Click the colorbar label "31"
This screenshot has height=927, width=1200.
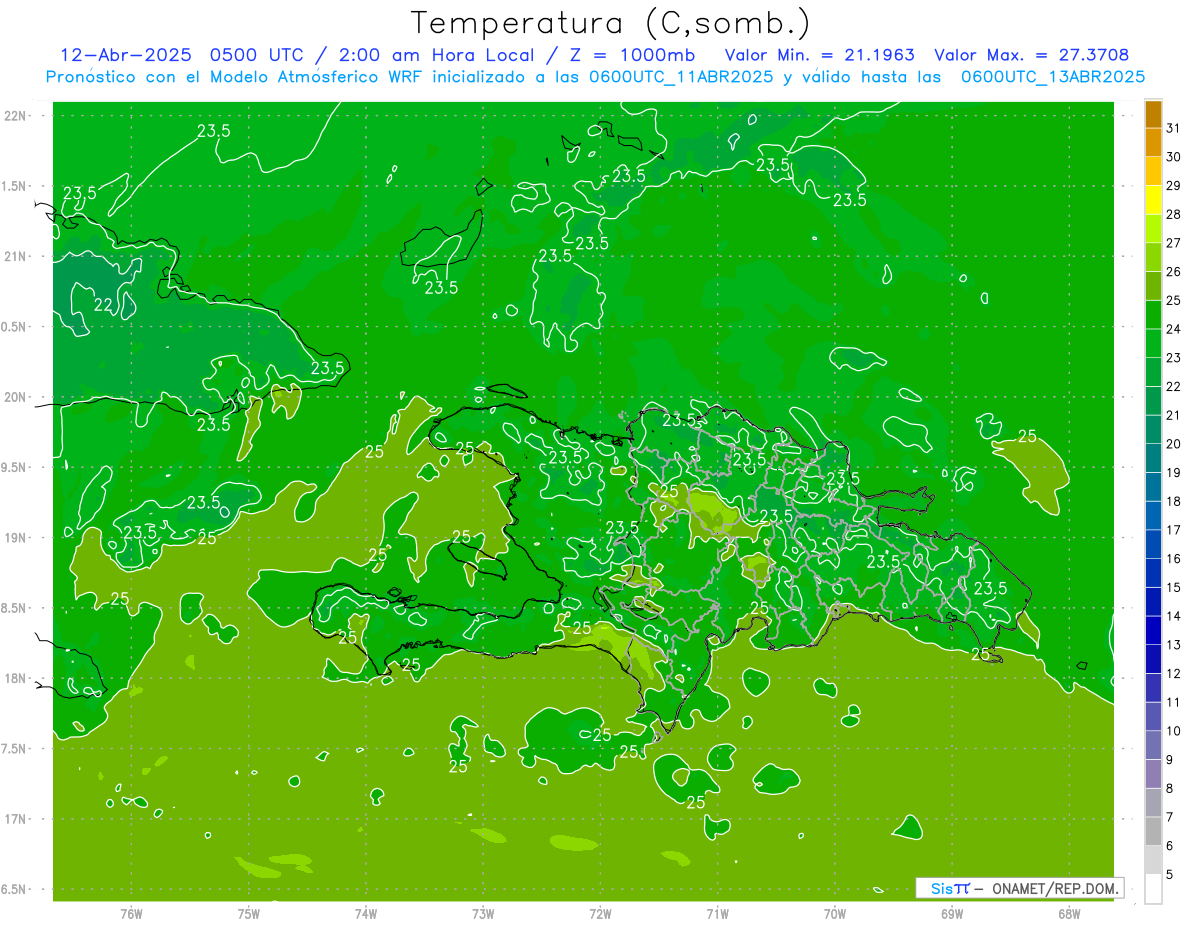click(1174, 128)
